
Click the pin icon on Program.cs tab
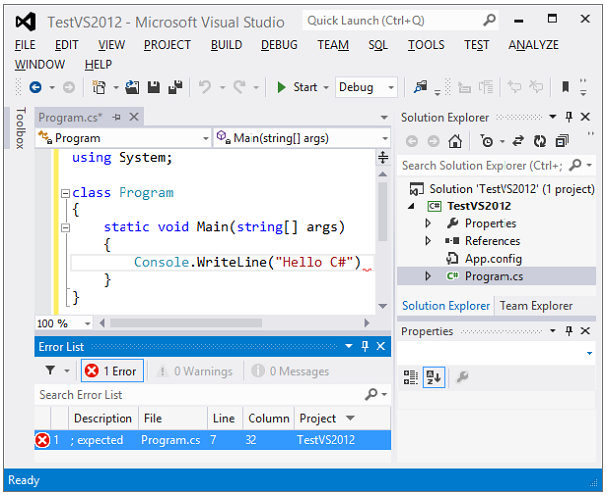[x=116, y=117]
